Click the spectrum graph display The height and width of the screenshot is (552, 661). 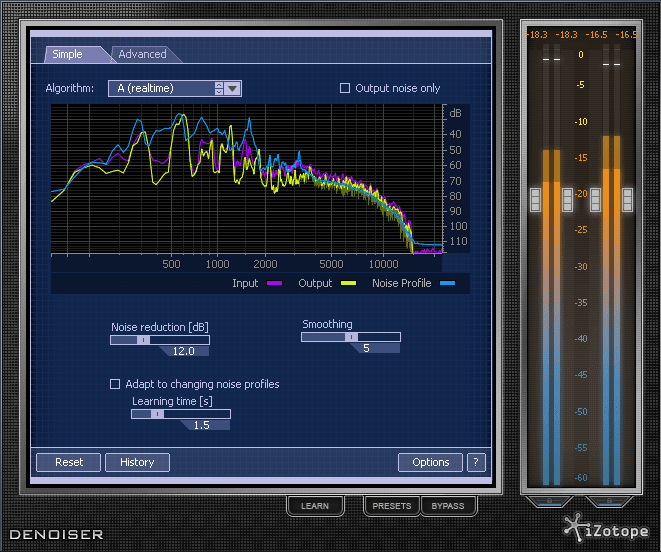pyautogui.click(x=247, y=179)
